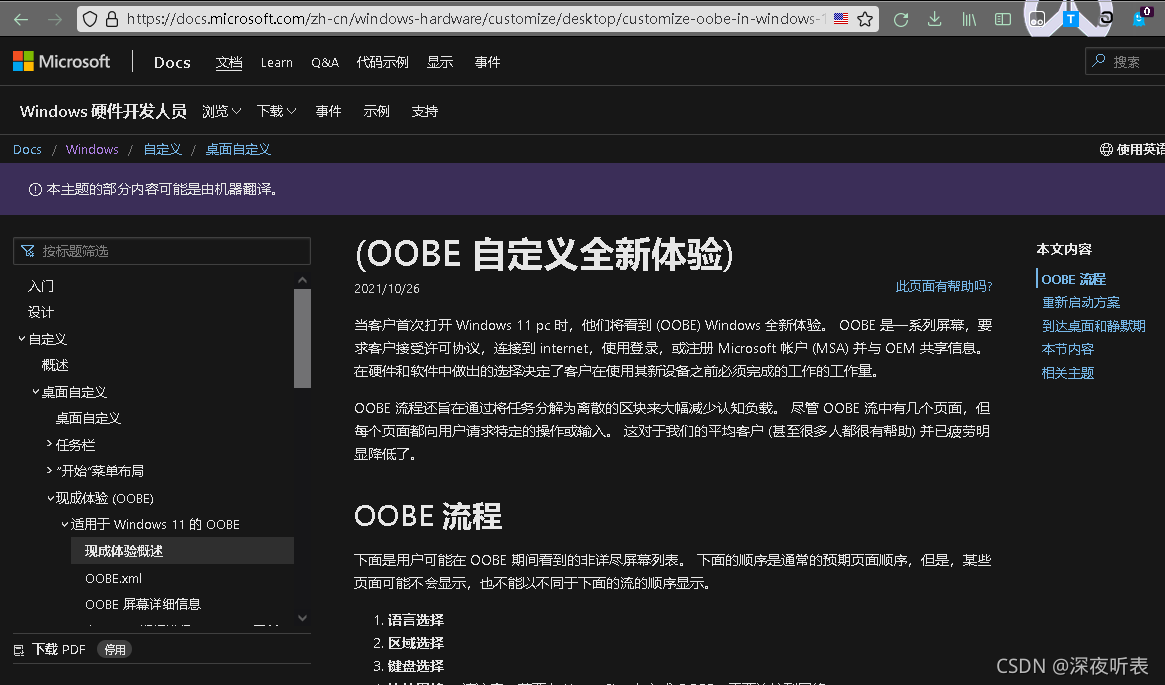Jump to OOBE 流程 in contents
Image resolution: width=1165 pixels, height=685 pixels.
pyautogui.click(x=1074, y=279)
